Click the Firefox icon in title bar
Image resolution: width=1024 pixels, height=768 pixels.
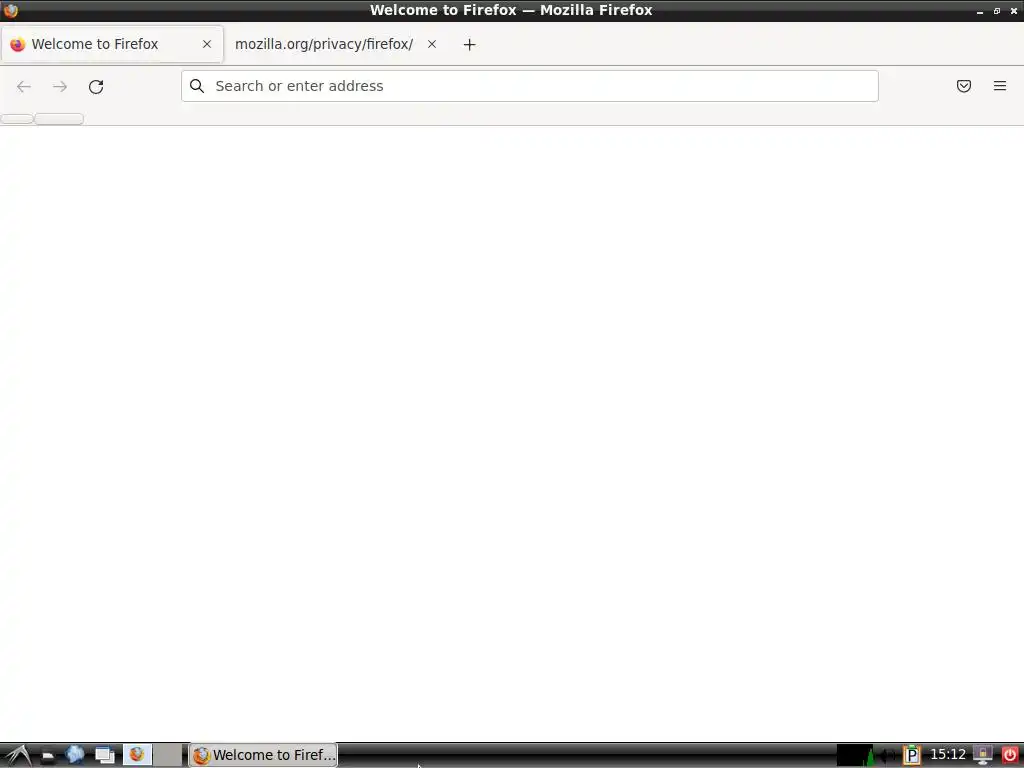point(10,10)
